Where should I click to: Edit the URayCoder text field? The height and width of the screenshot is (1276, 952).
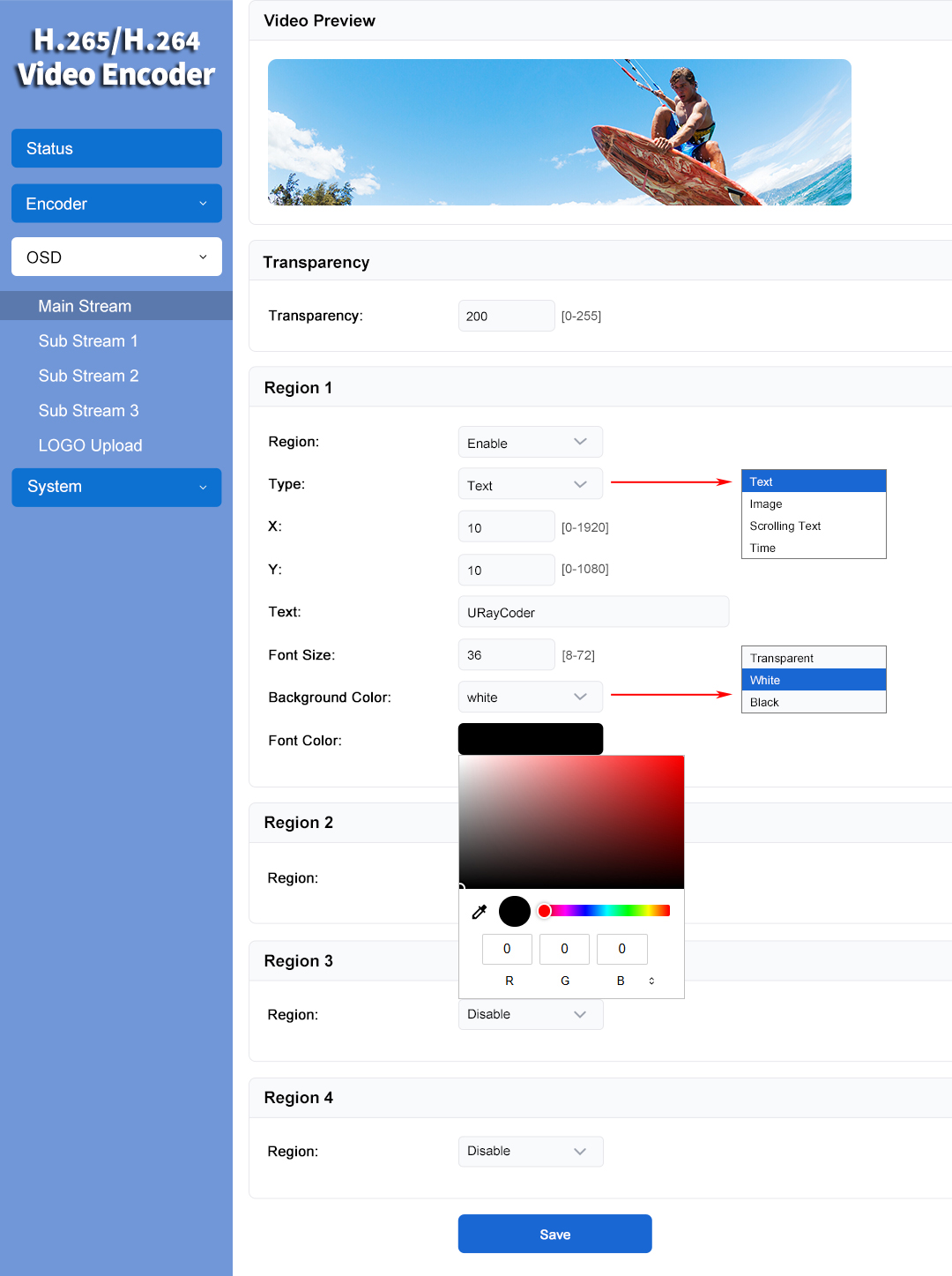pyautogui.click(x=593, y=612)
